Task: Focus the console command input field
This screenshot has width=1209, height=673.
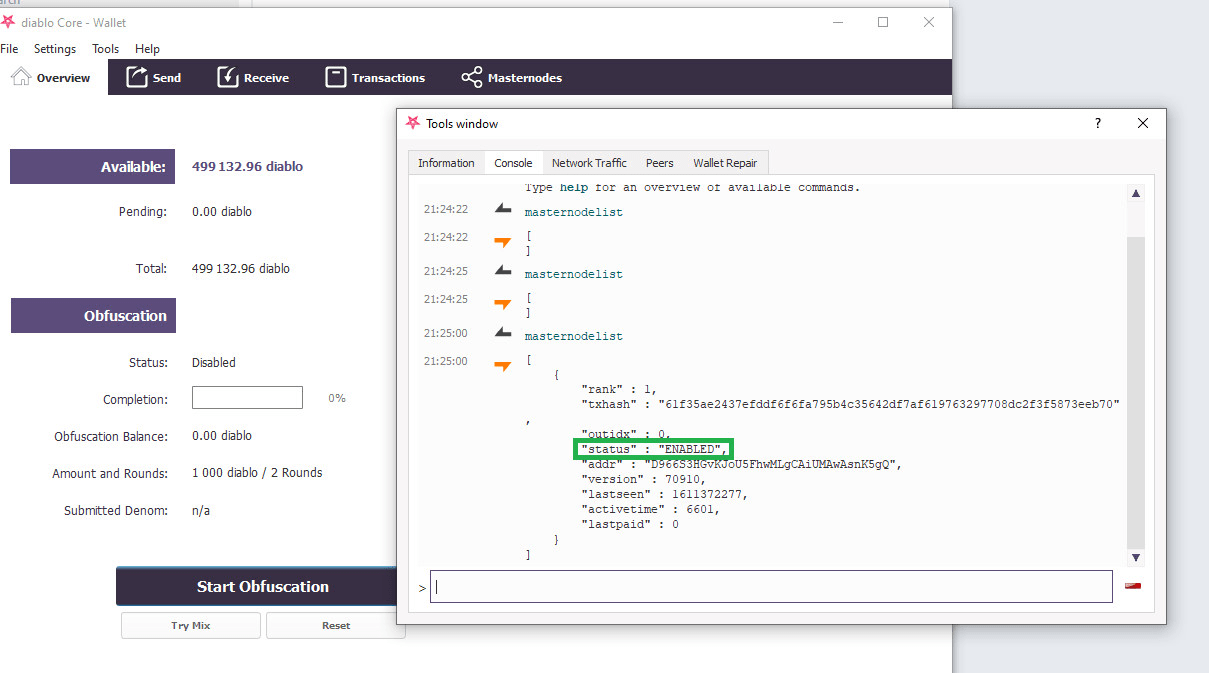Action: click(x=770, y=587)
